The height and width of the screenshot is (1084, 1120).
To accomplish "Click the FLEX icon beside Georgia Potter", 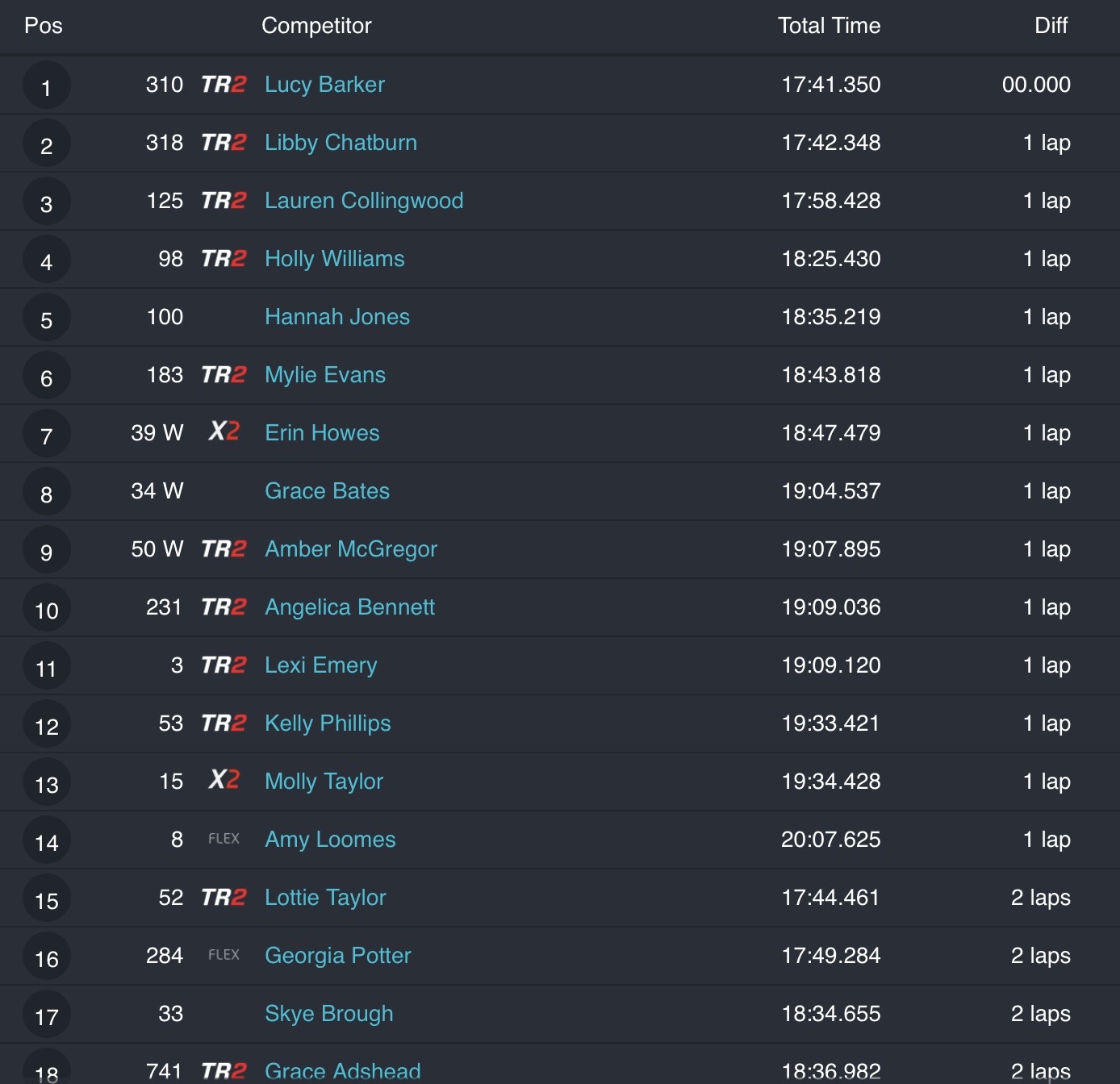I will (x=224, y=955).
